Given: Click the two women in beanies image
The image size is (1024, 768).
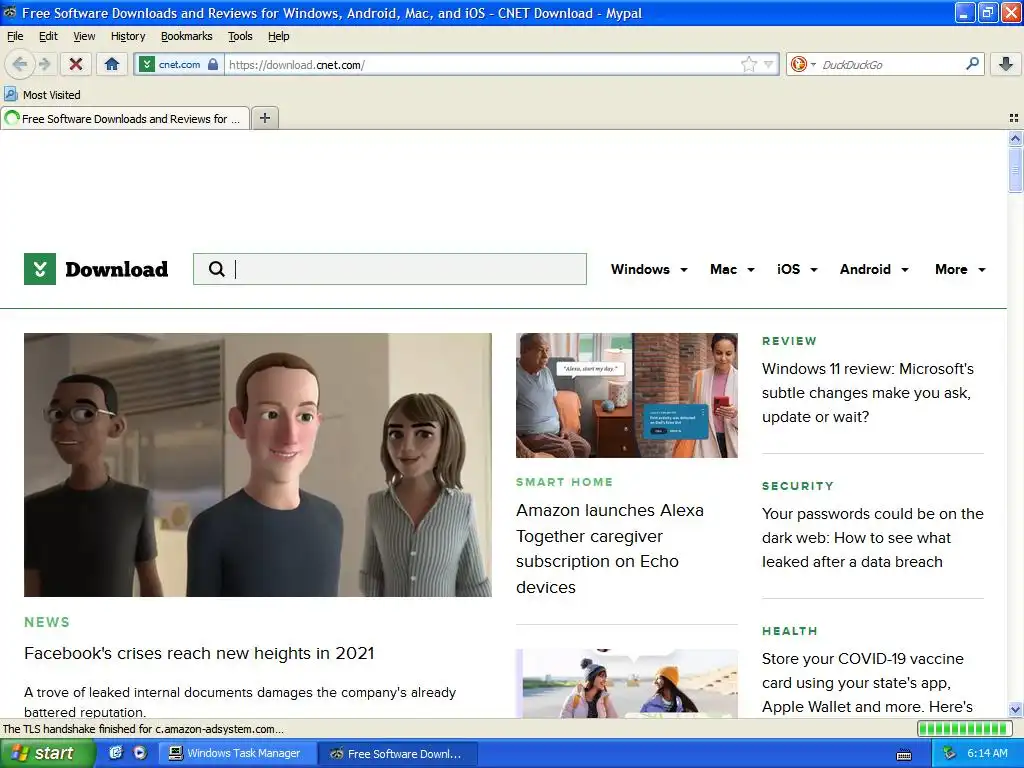Looking at the screenshot, I should pos(627,684).
